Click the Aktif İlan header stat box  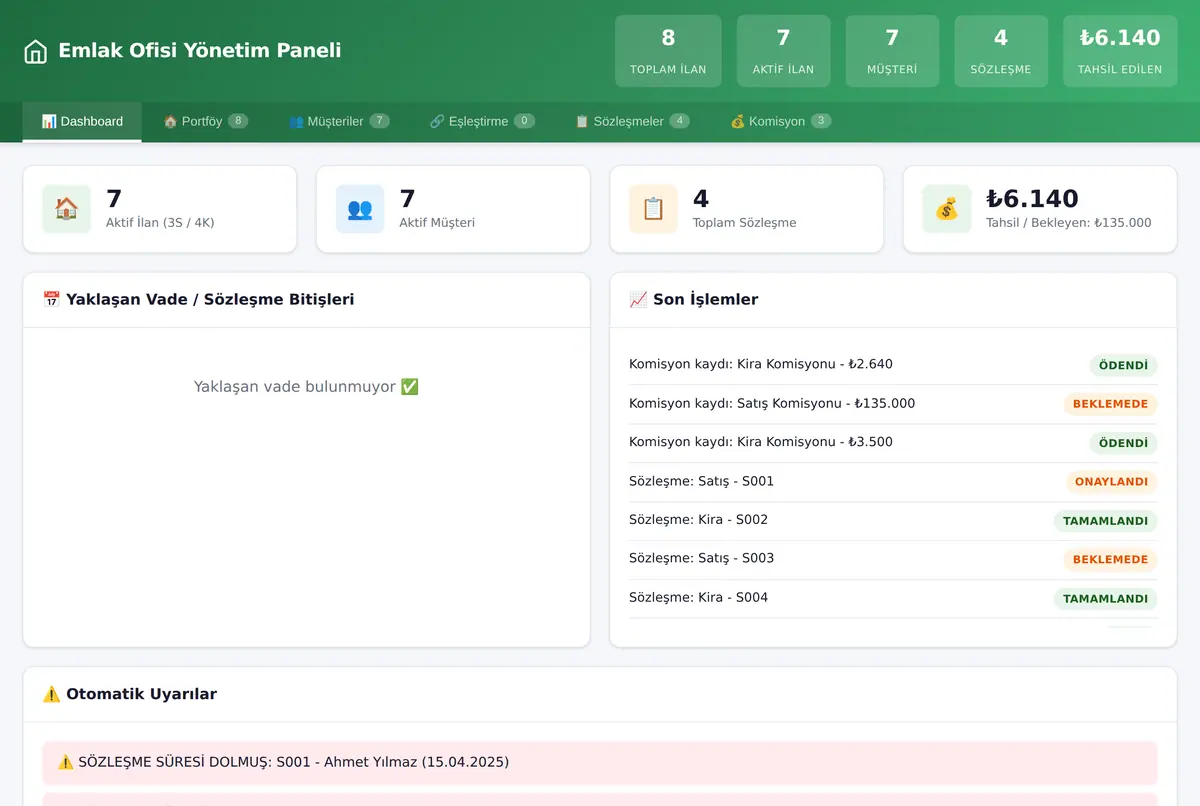783,51
